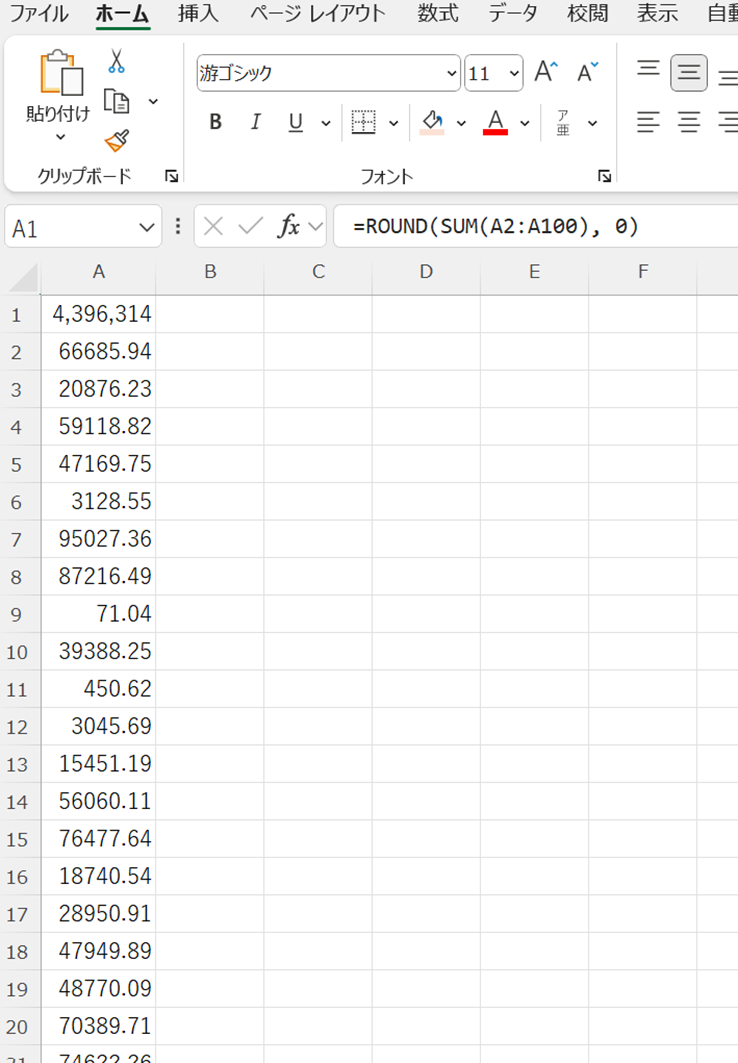
Task: Toggle Underline formatting
Action: coord(295,123)
